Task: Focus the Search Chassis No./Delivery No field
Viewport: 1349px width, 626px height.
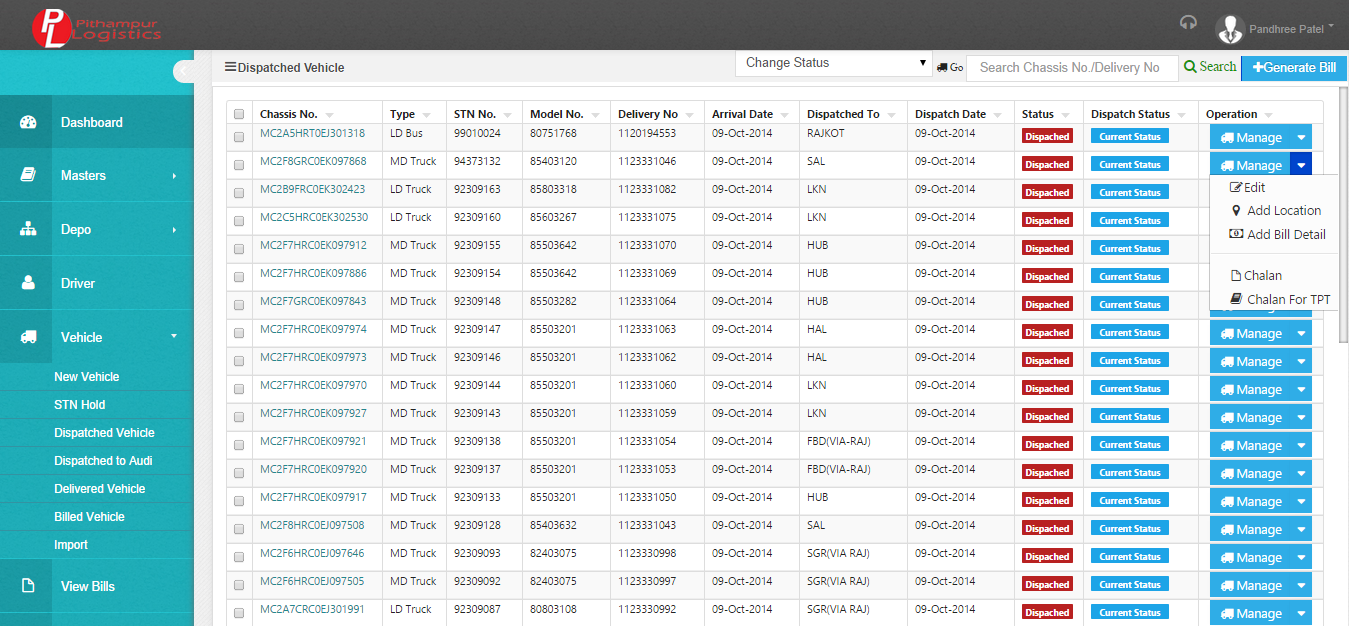Action: [1072, 68]
